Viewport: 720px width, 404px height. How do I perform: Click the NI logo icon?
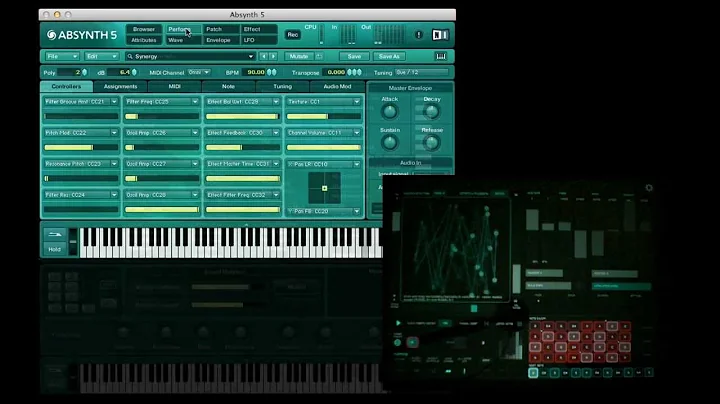(x=440, y=35)
